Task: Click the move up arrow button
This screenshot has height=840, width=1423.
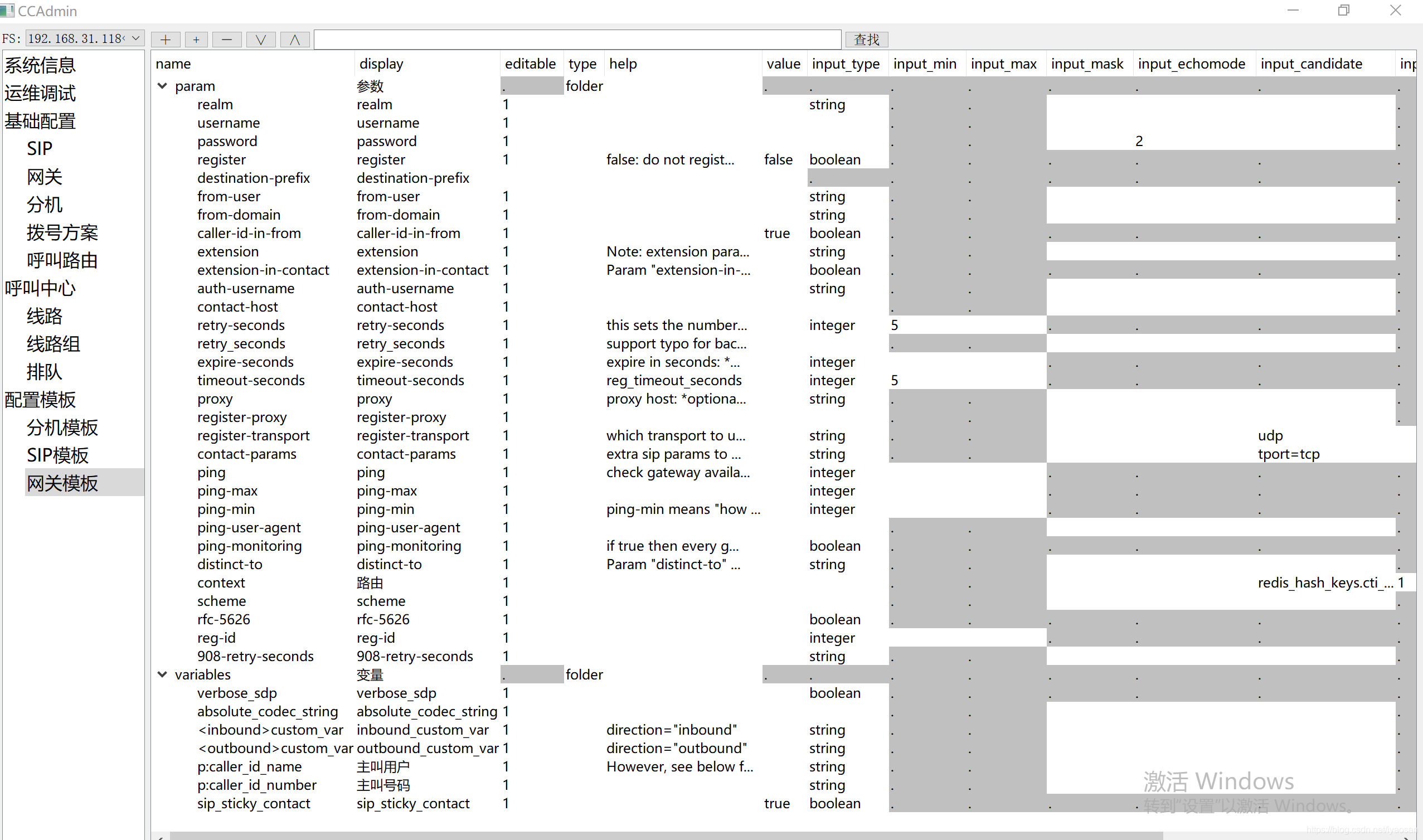Action: pyautogui.click(x=295, y=40)
